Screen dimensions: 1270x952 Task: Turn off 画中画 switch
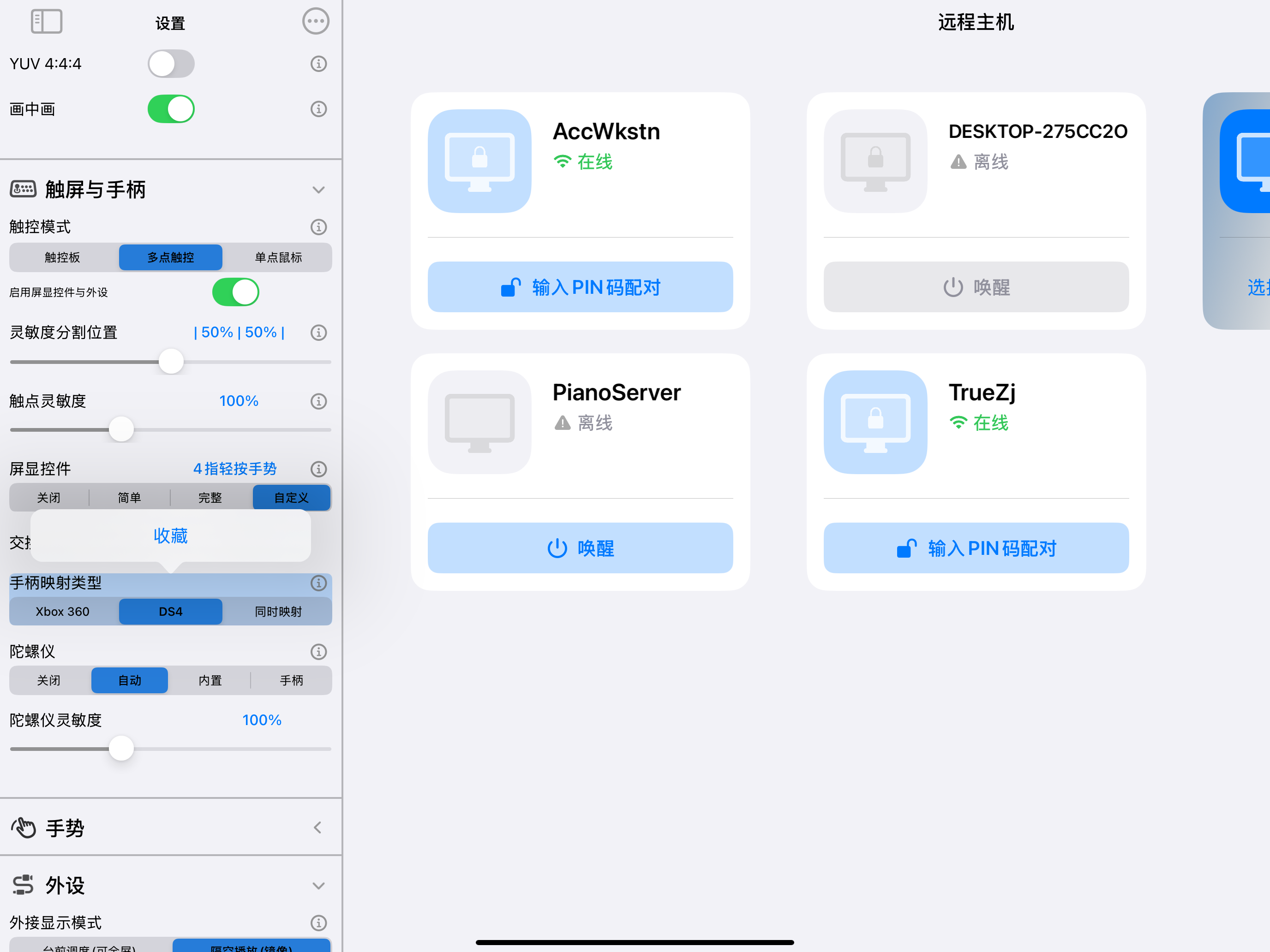pyautogui.click(x=171, y=109)
